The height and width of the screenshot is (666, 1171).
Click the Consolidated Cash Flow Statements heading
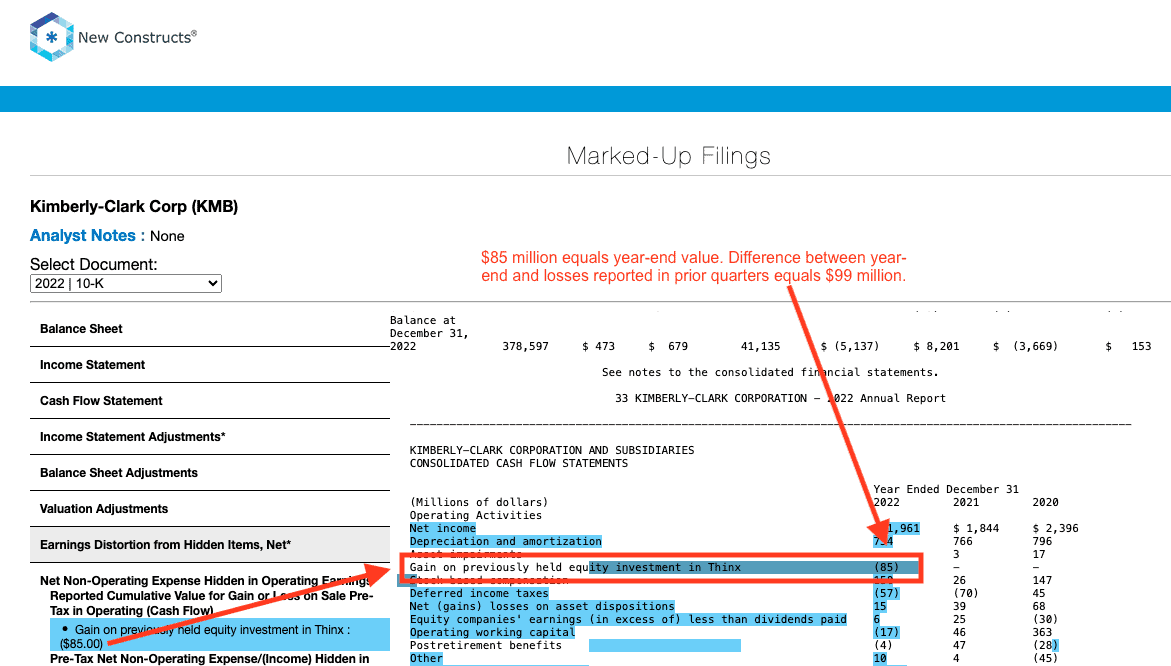click(x=519, y=464)
